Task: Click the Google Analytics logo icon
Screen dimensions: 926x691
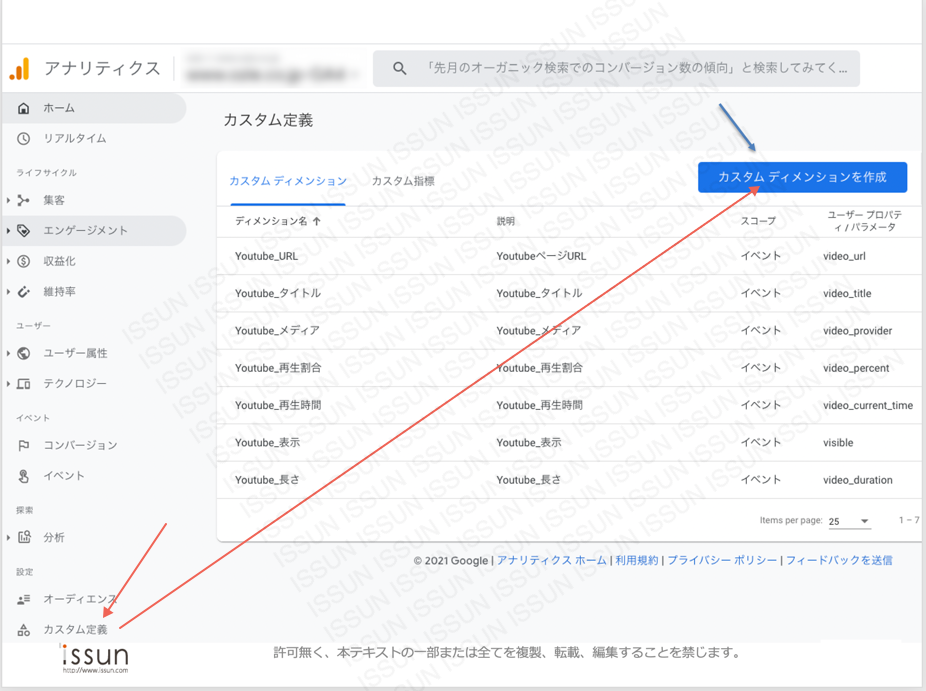Action: click(19, 68)
